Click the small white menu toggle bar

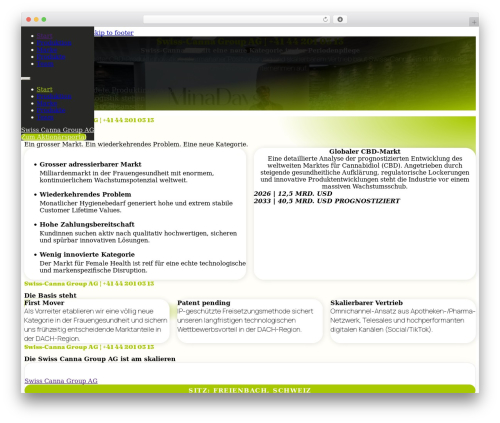coord(26,78)
